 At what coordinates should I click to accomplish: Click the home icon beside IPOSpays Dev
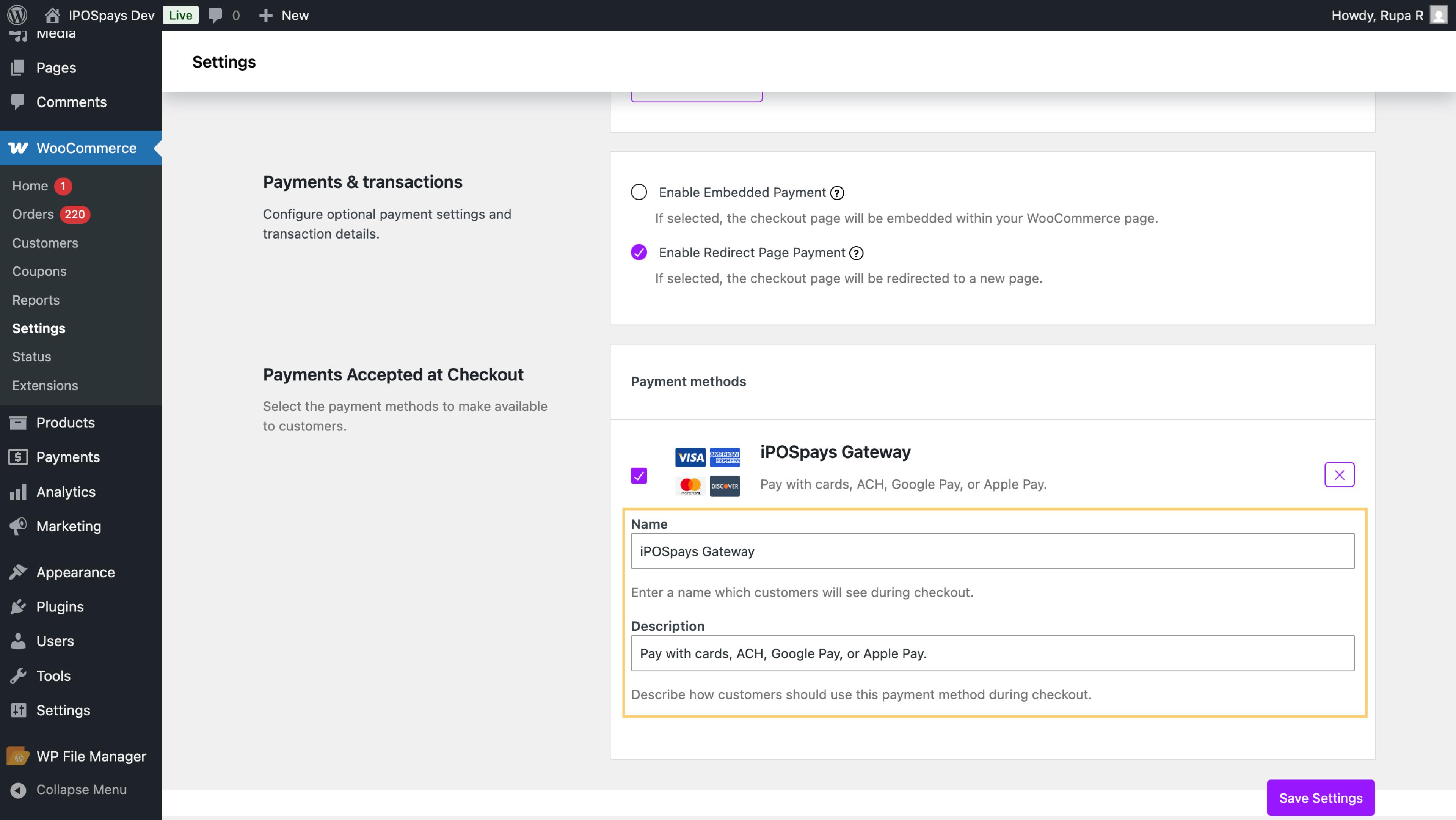pyautogui.click(x=52, y=15)
